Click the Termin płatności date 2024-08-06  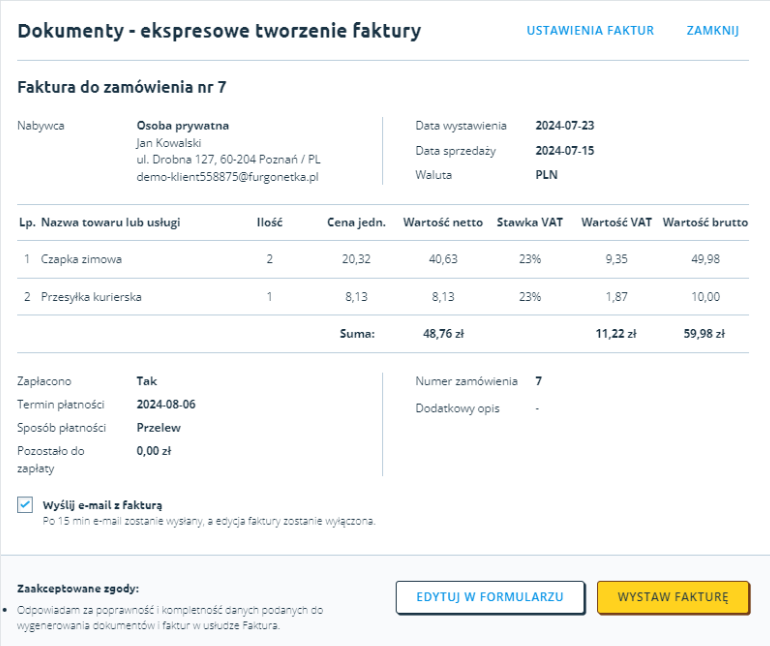[x=166, y=404]
